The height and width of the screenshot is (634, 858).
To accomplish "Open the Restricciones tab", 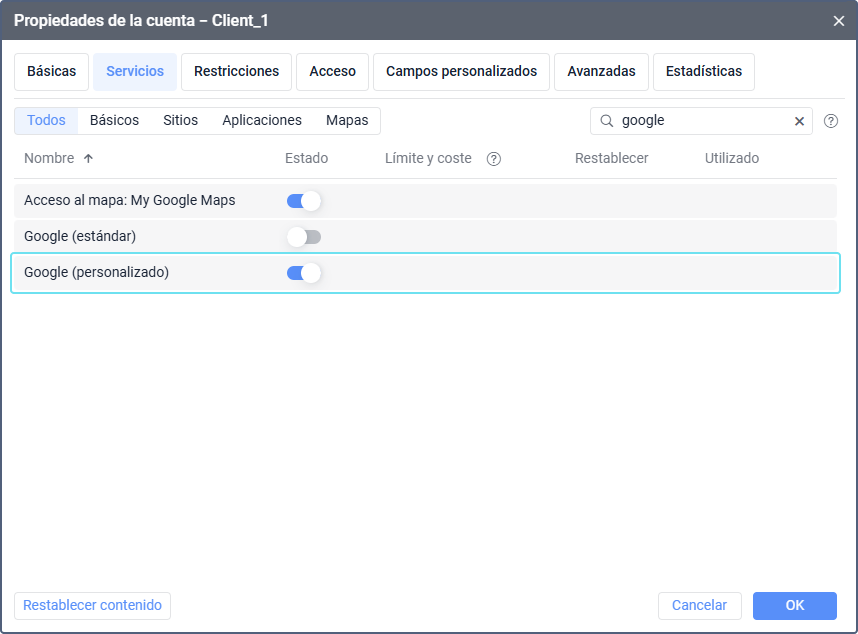I will (x=236, y=72).
